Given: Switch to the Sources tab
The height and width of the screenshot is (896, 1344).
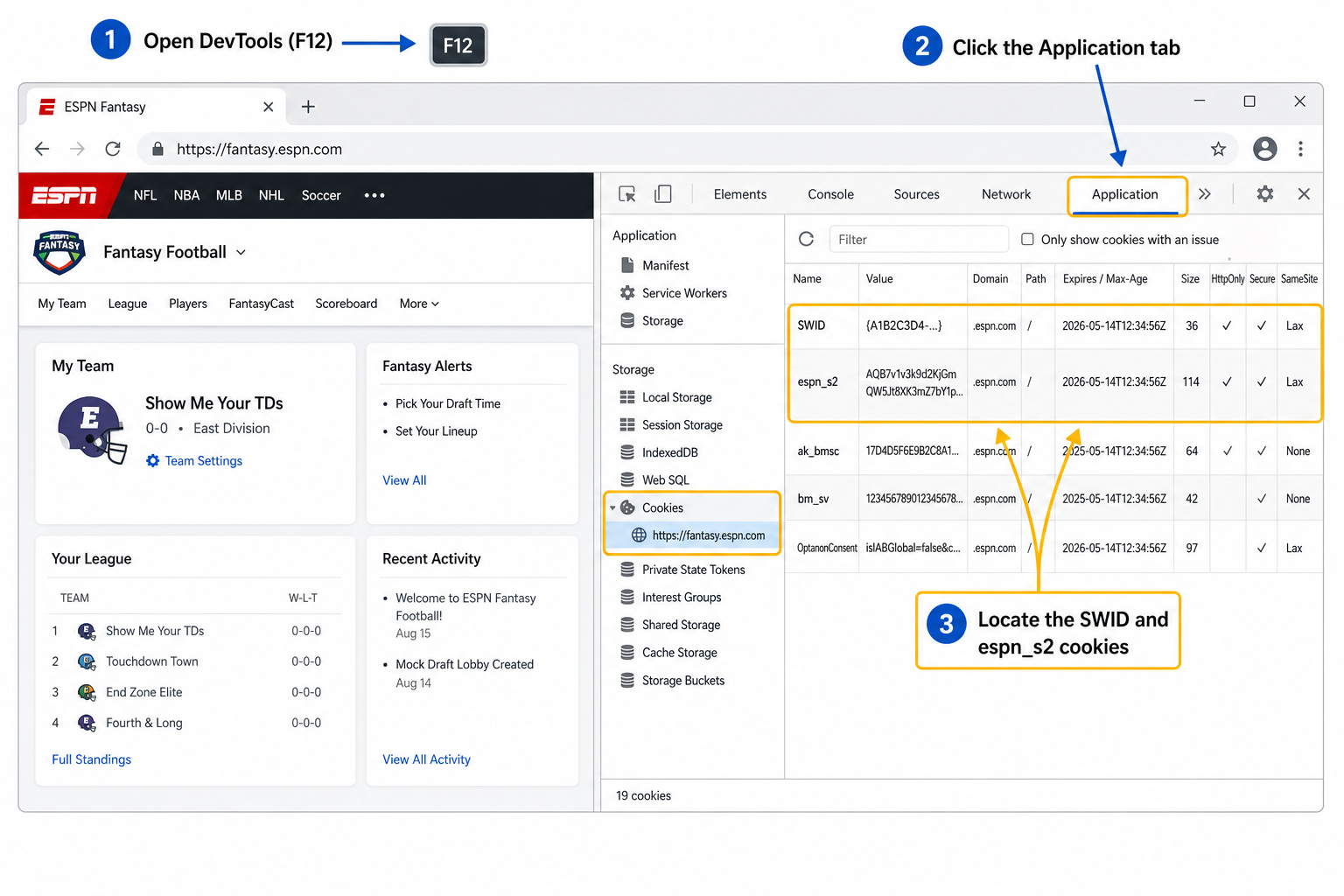Looking at the screenshot, I should point(916,194).
